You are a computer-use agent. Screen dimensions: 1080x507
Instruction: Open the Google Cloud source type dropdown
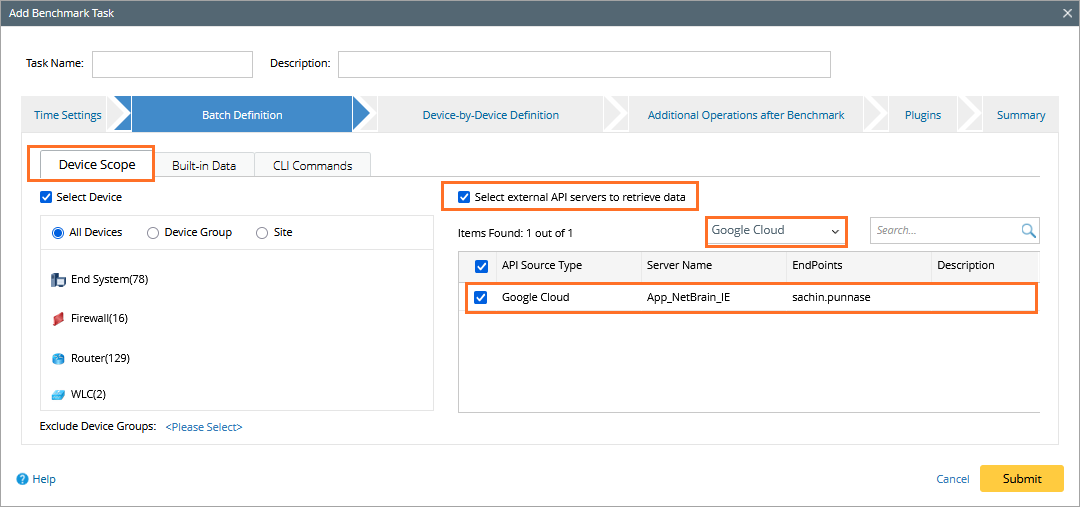click(x=776, y=231)
